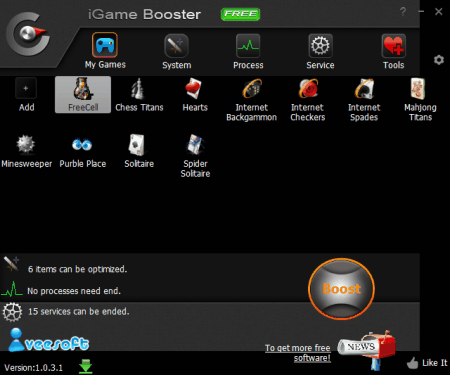
Task: Click the NEWS mailbox icon
Action: coord(367,349)
